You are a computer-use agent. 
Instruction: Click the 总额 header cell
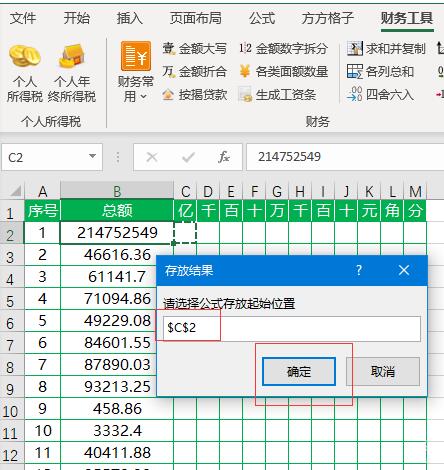117,211
